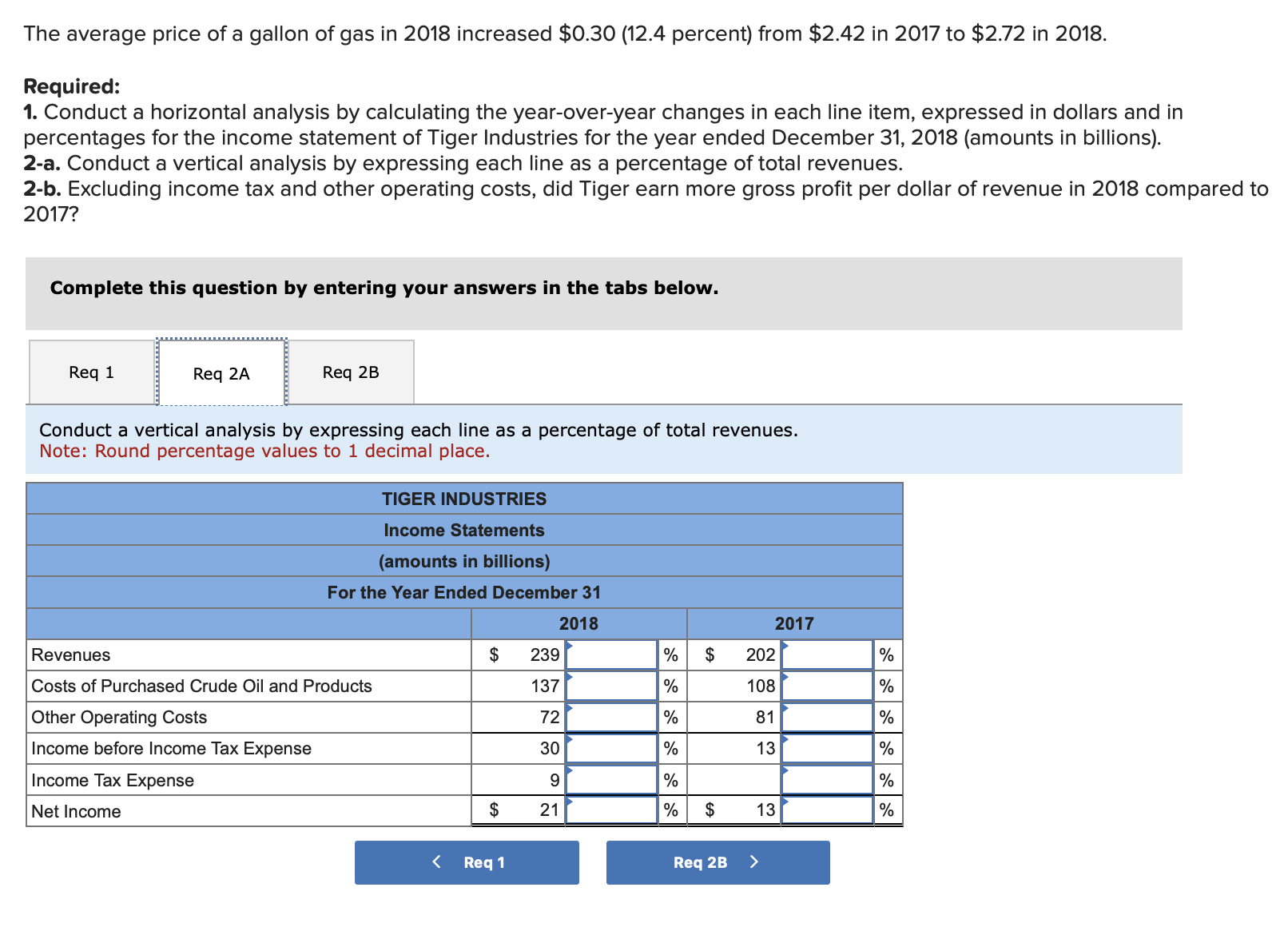Click the Req 1 navigation button at bottom
This screenshot has width=1288, height=935.
[467, 862]
